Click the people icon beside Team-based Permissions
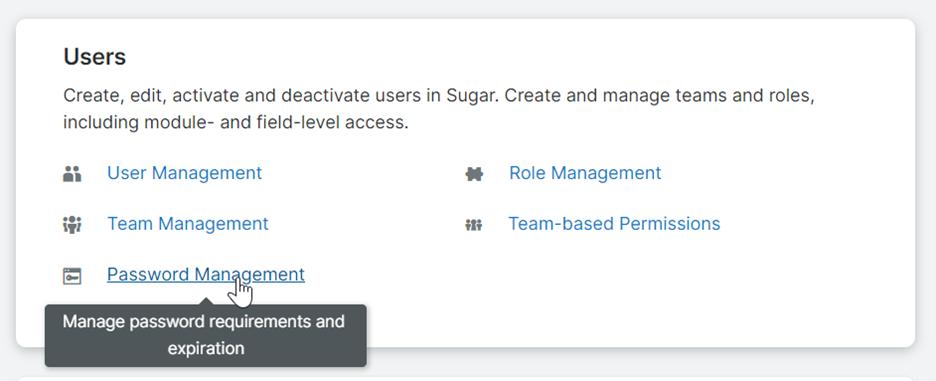 pyautogui.click(x=474, y=225)
